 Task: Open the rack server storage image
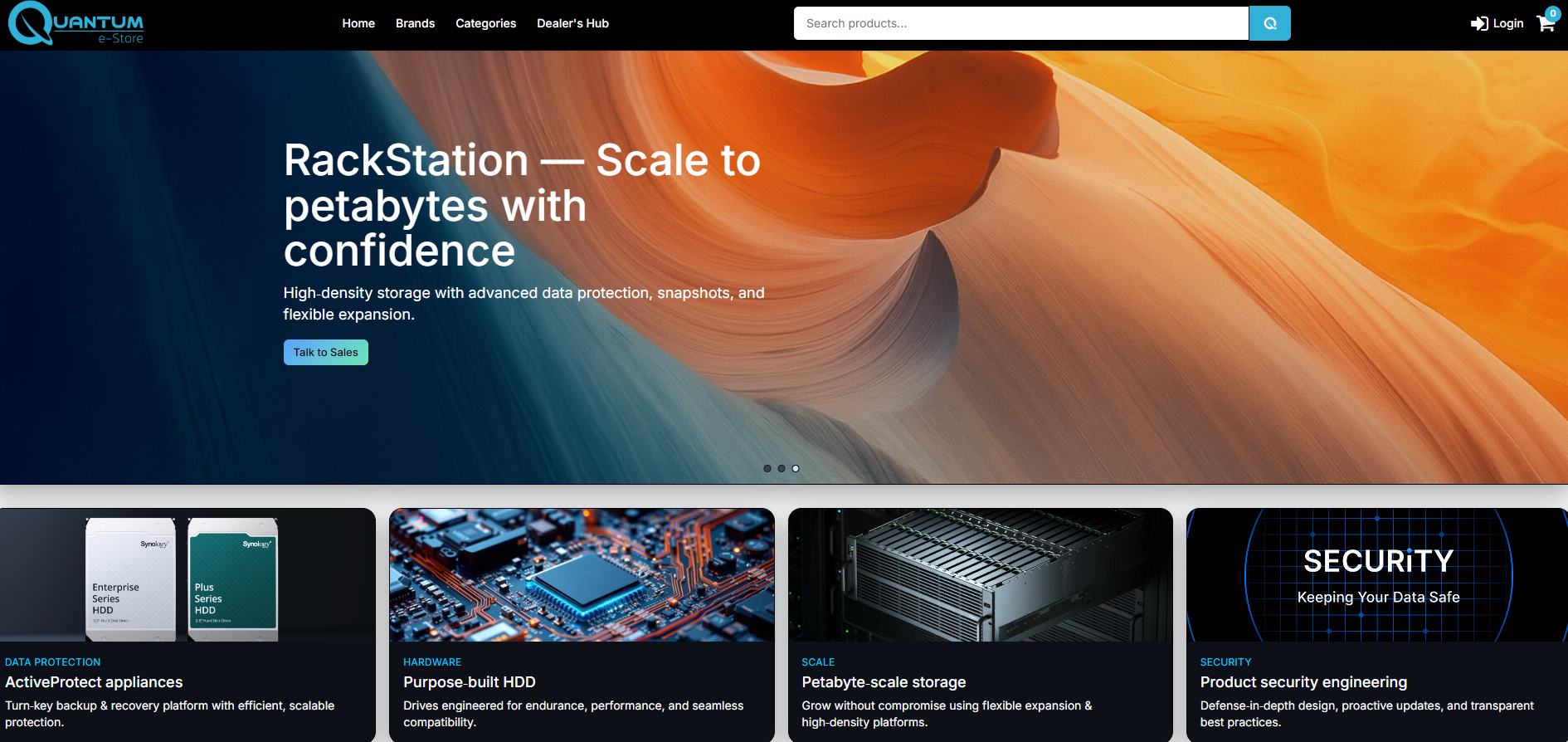pos(980,575)
